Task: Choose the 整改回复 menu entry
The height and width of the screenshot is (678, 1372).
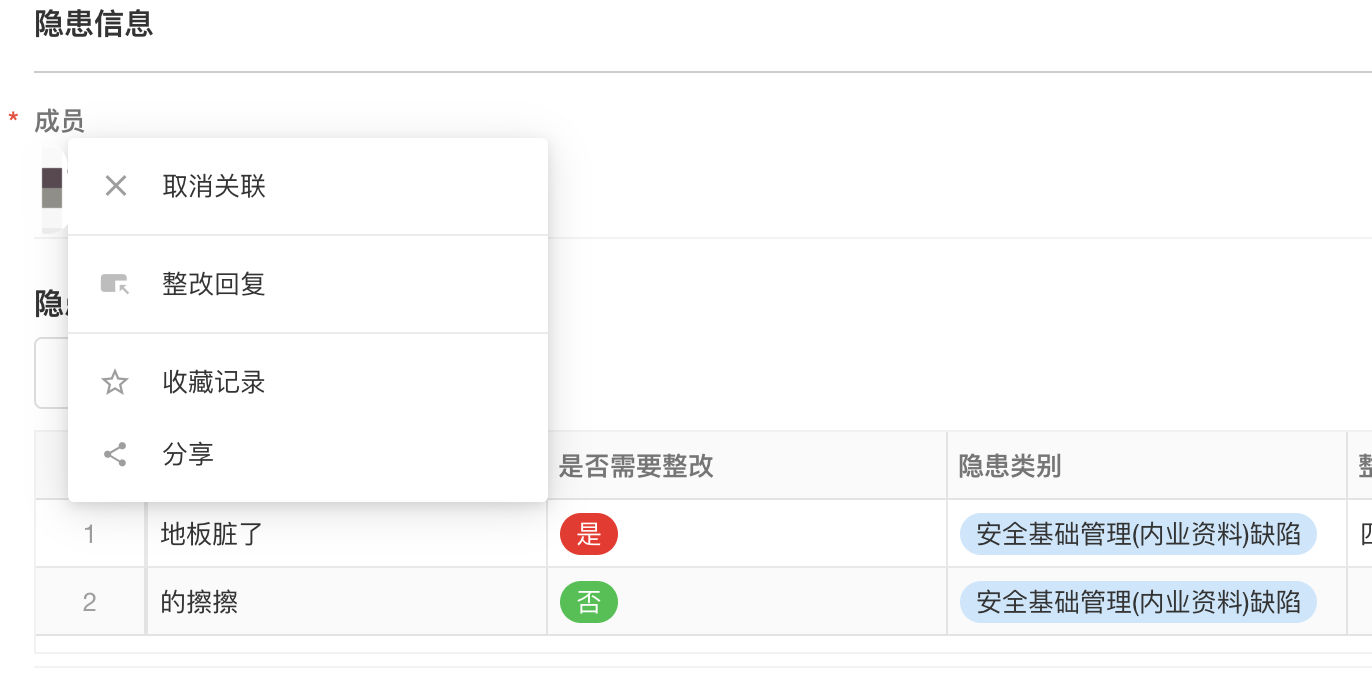Action: click(214, 284)
